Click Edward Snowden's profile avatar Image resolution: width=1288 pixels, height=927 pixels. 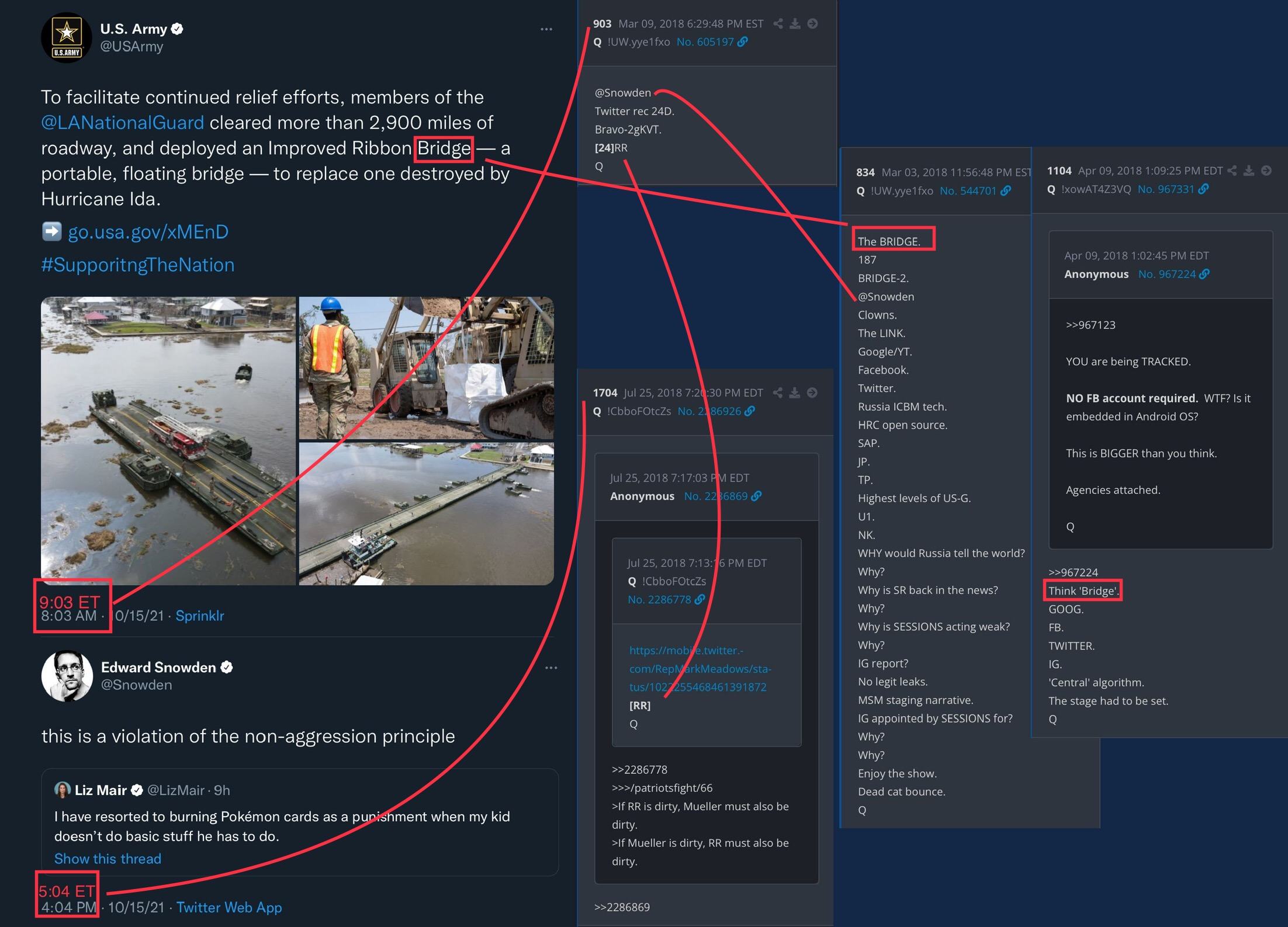coord(67,676)
